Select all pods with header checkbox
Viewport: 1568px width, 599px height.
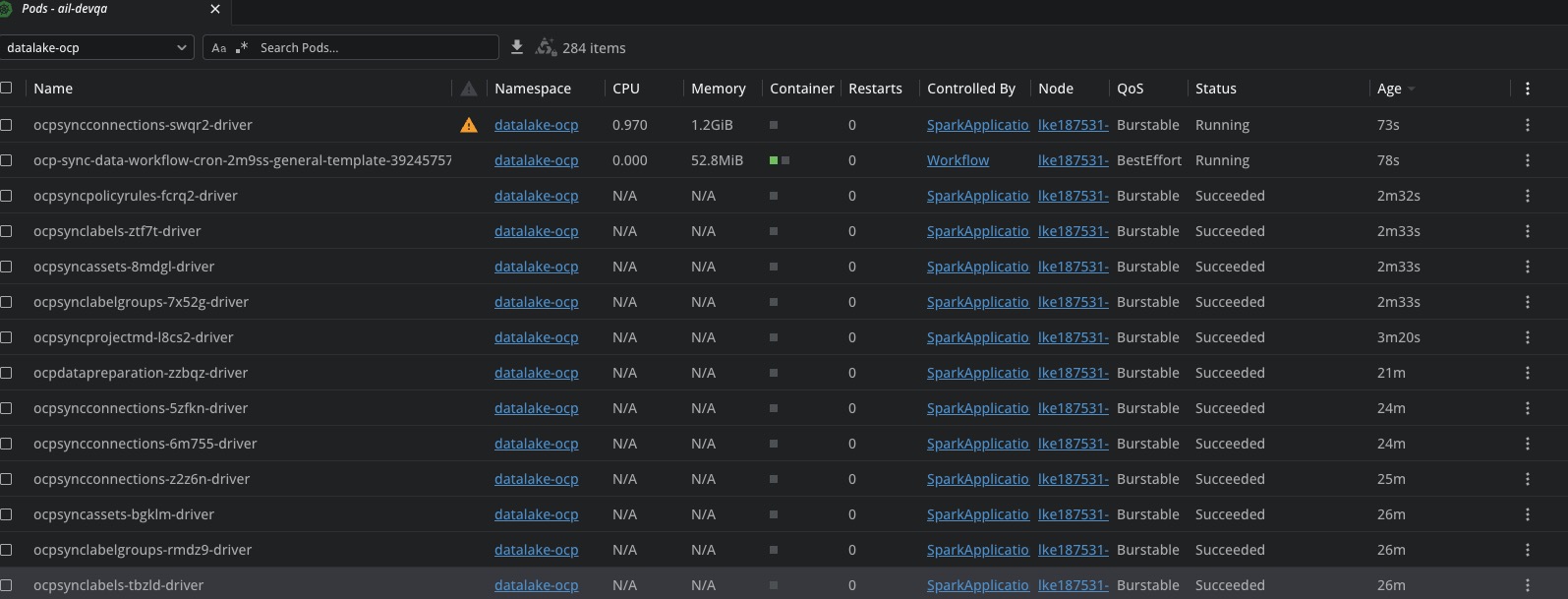pos(7,89)
